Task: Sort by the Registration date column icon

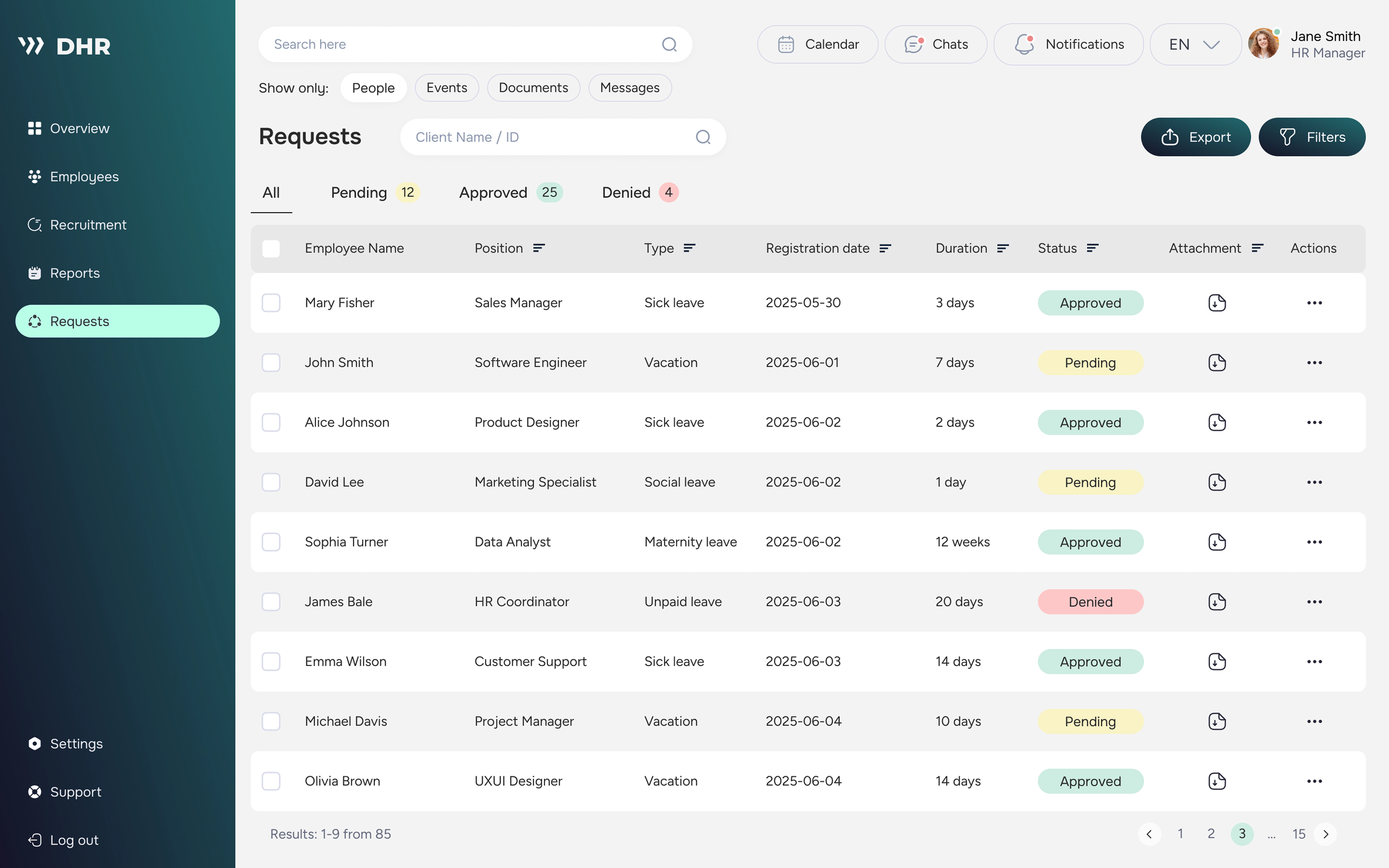Action: [x=885, y=248]
